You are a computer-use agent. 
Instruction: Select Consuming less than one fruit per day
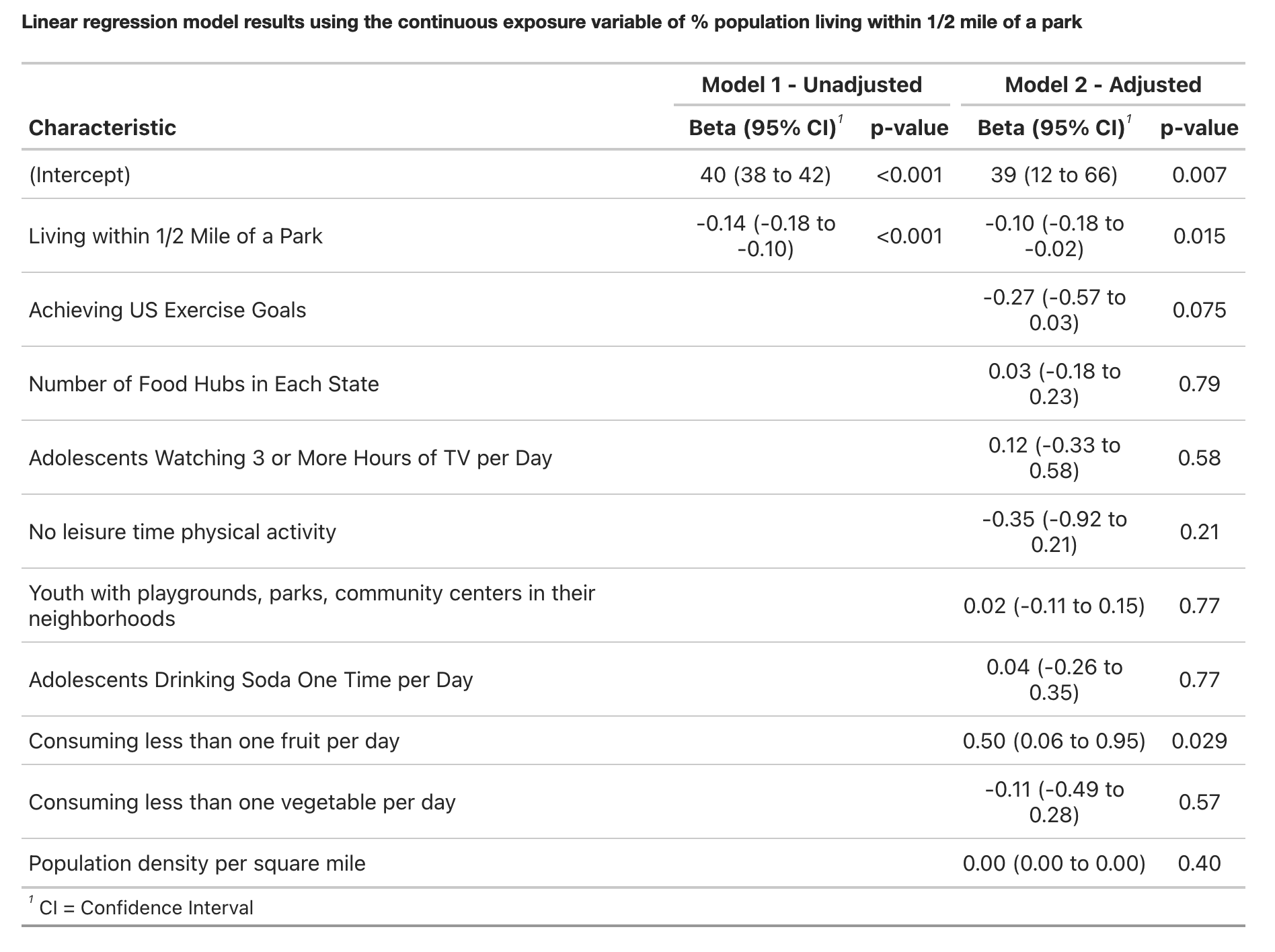tap(214, 741)
